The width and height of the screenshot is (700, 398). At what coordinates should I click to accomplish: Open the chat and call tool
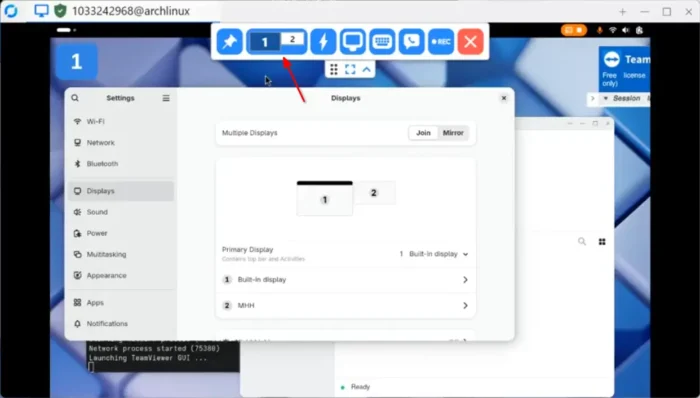coord(411,41)
